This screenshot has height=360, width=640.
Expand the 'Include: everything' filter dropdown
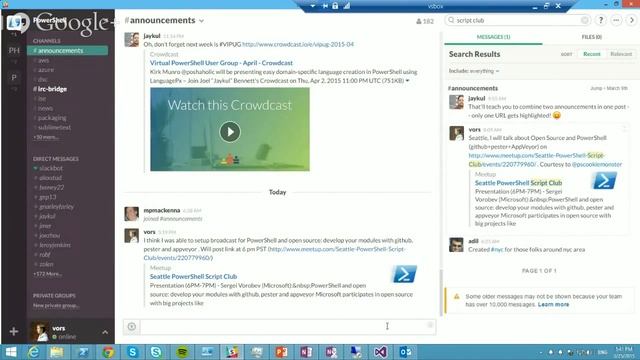[474, 71]
